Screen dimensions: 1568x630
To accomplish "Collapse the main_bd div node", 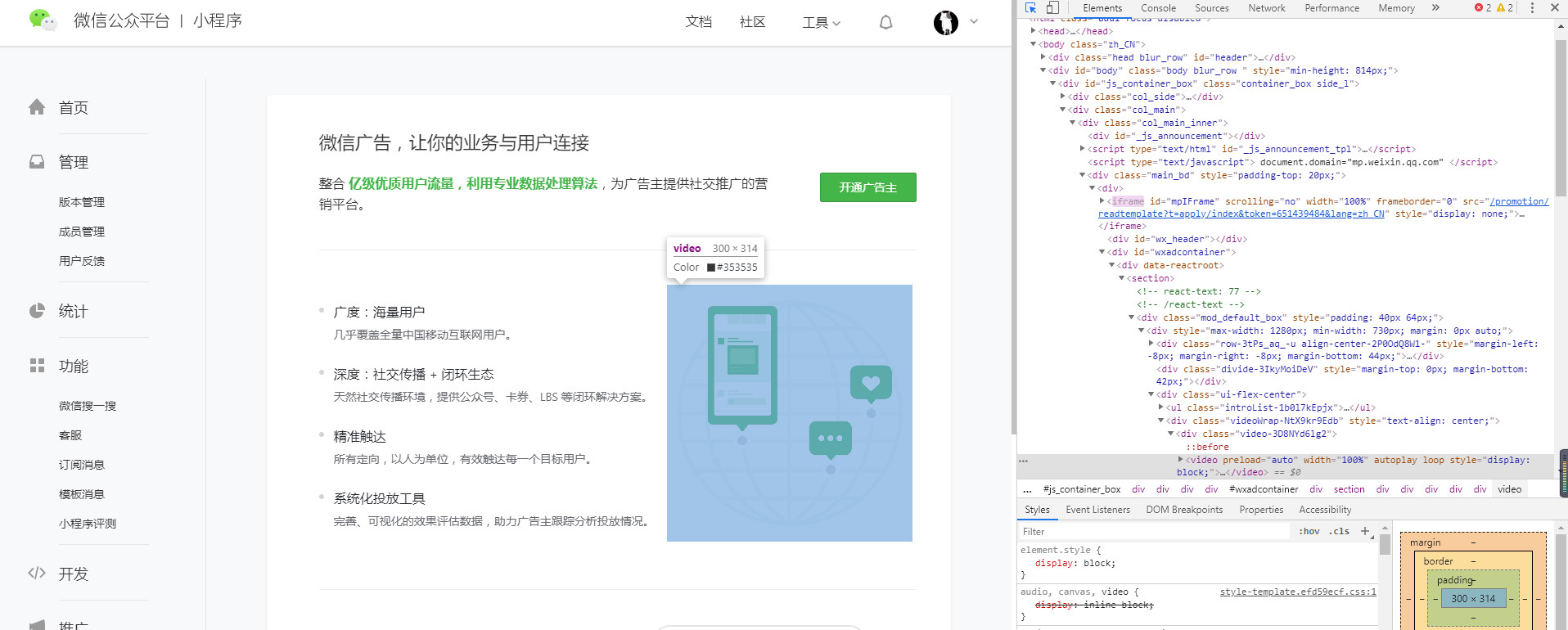I will (x=1083, y=175).
